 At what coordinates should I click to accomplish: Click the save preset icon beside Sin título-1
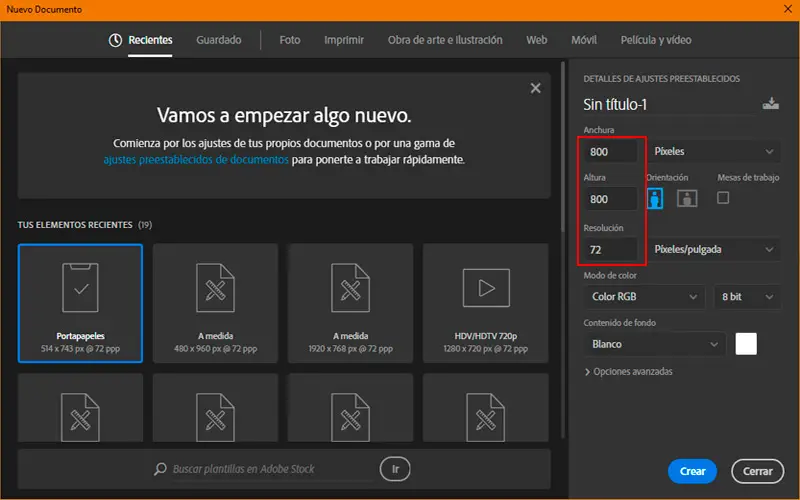coord(770,104)
